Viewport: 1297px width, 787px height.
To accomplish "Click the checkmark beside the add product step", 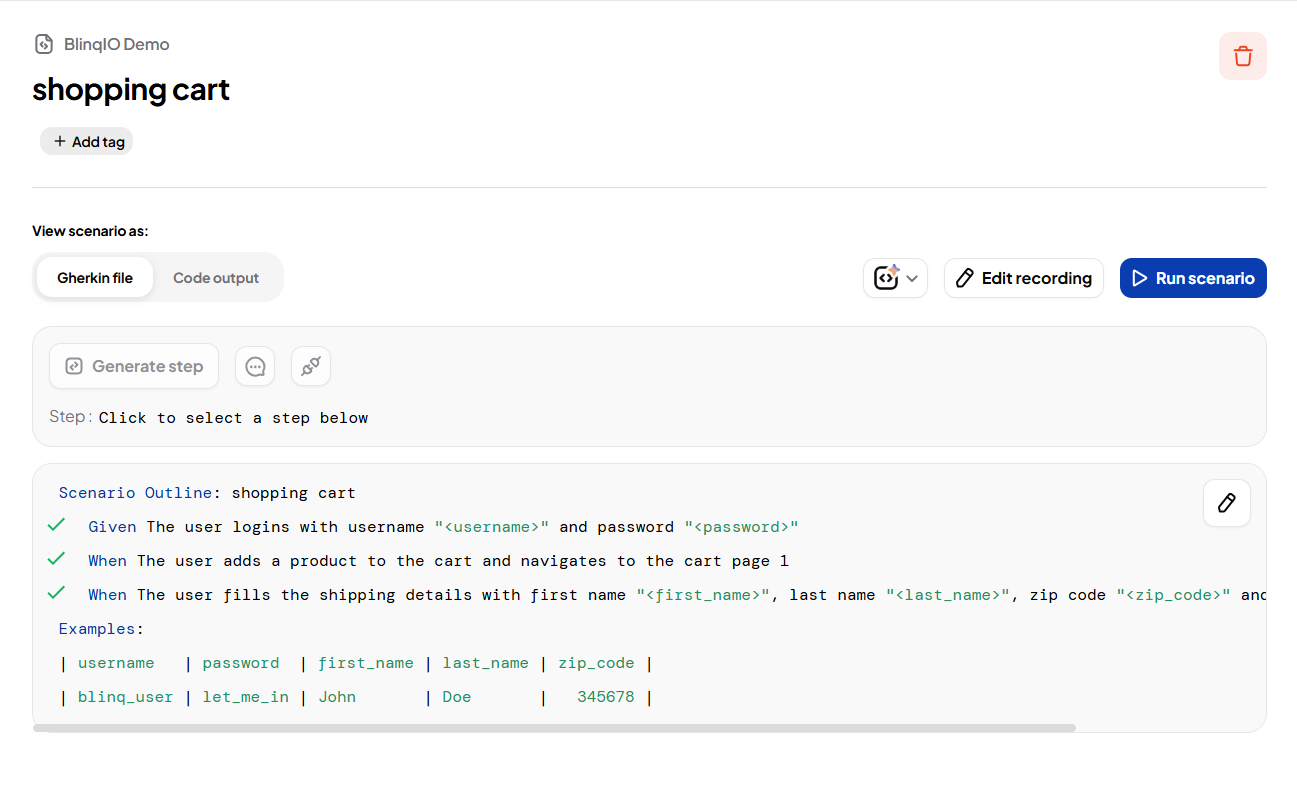I will coord(56,559).
